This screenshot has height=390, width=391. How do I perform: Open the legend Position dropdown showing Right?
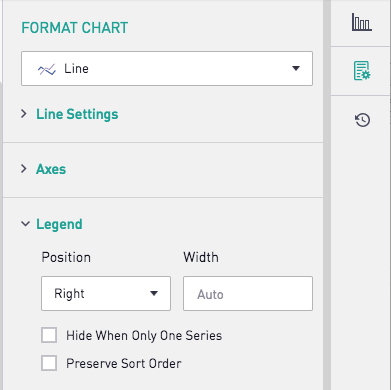pos(106,293)
